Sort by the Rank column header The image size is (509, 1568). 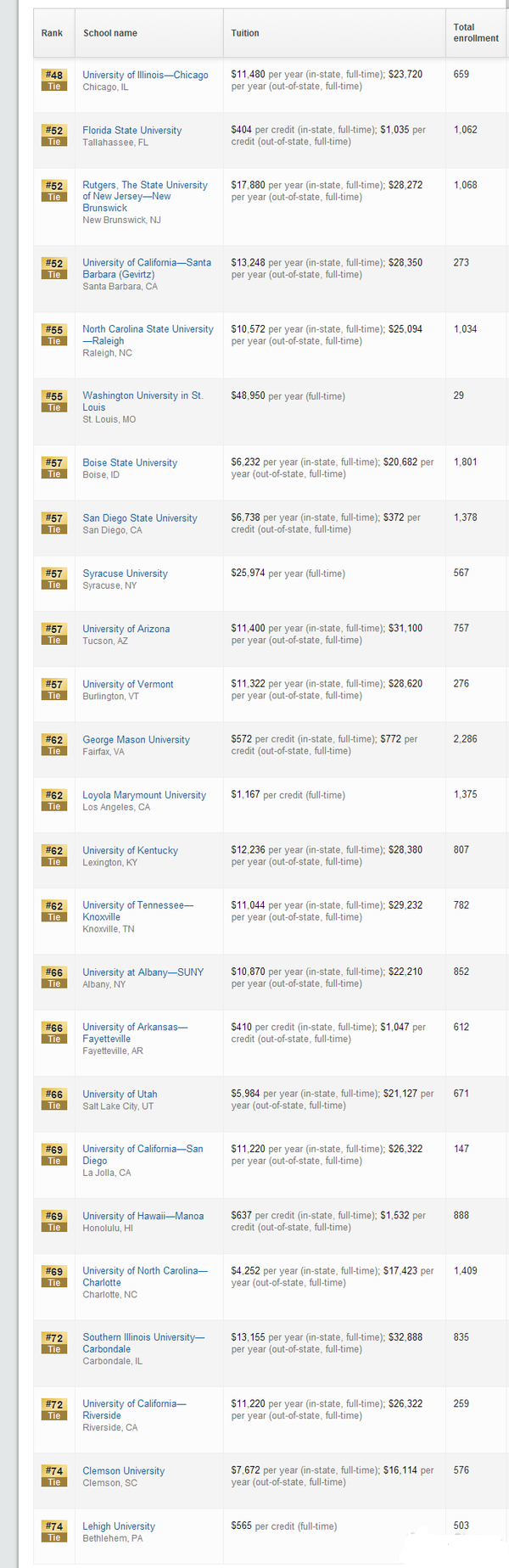click(x=52, y=33)
